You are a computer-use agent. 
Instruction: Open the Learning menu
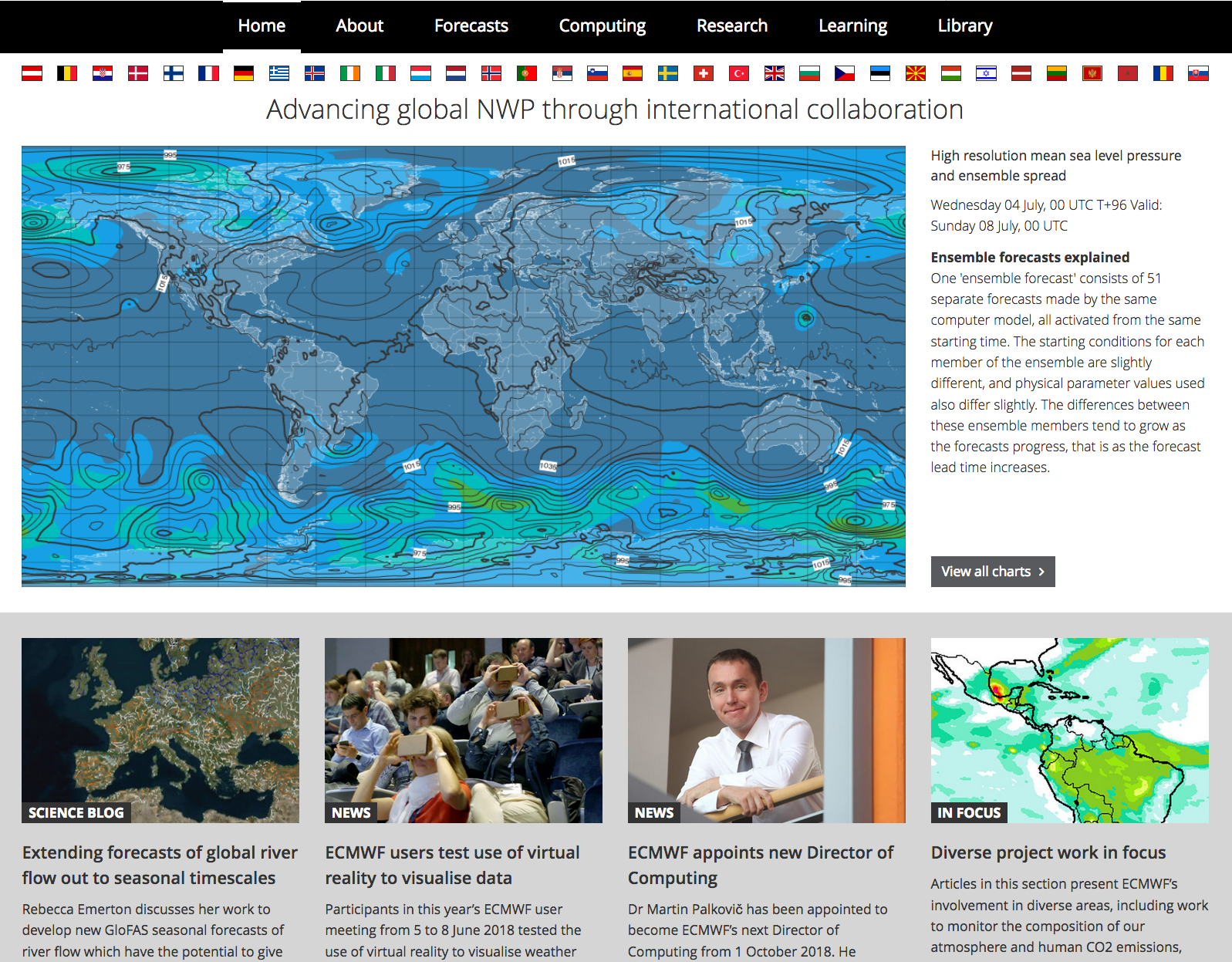(852, 26)
